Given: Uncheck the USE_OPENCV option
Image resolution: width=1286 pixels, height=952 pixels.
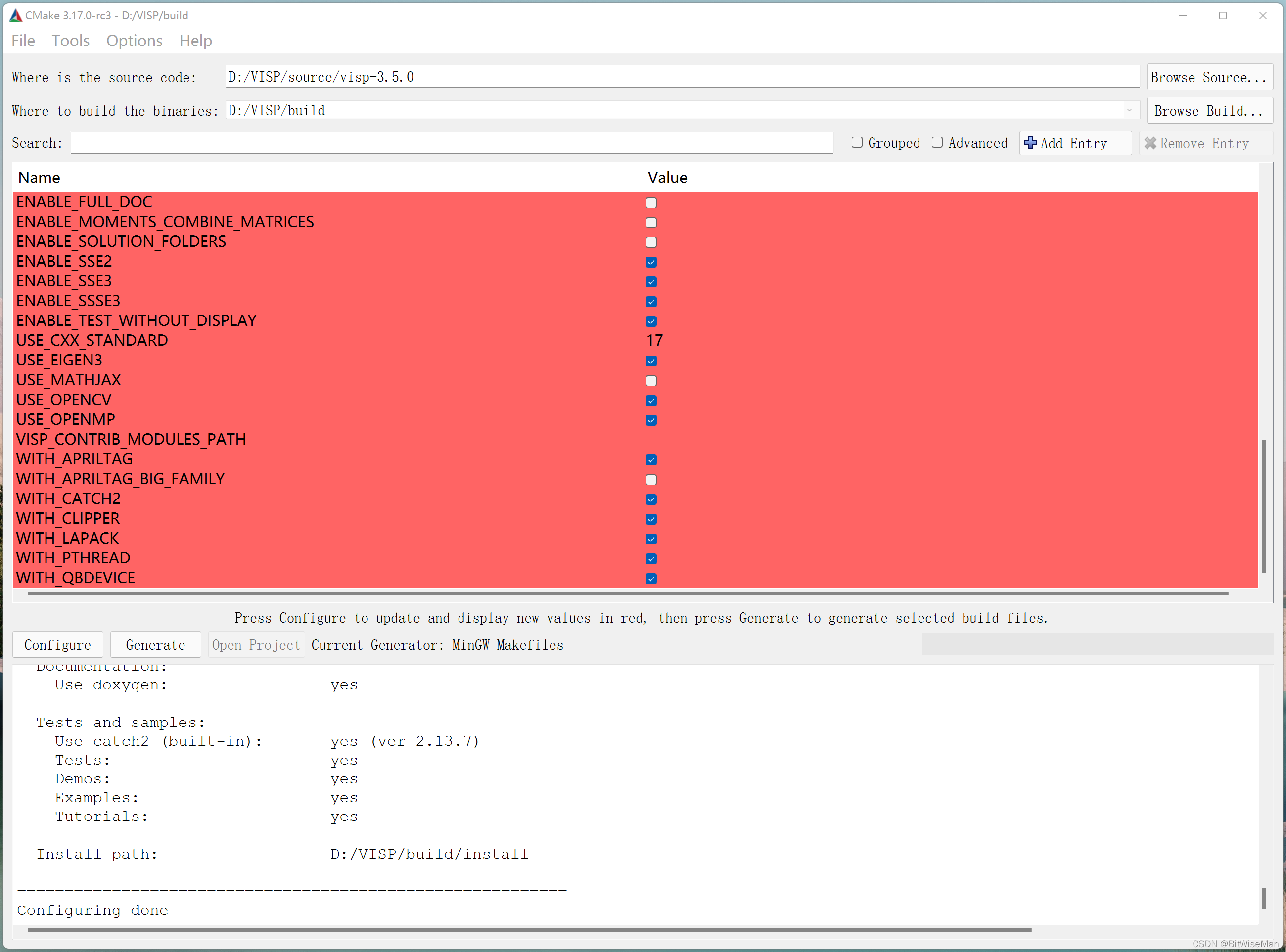Looking at the screenshot, I should click(651, 401).
